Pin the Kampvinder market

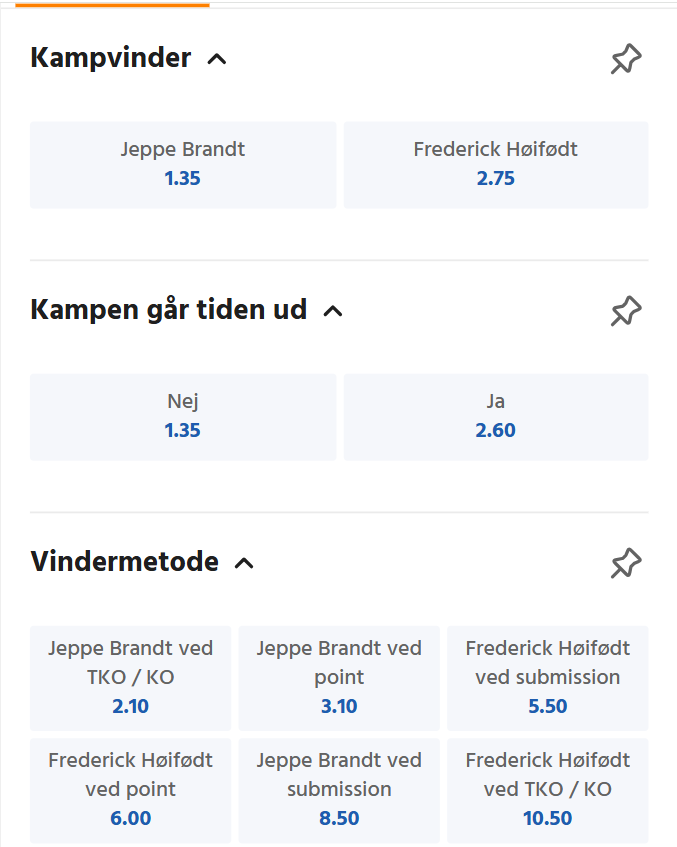pyautogui.click(x=626, y=60)
